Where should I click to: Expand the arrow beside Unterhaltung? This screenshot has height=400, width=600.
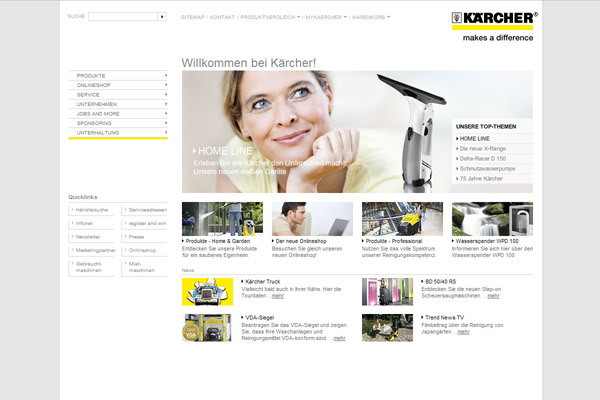166,132
